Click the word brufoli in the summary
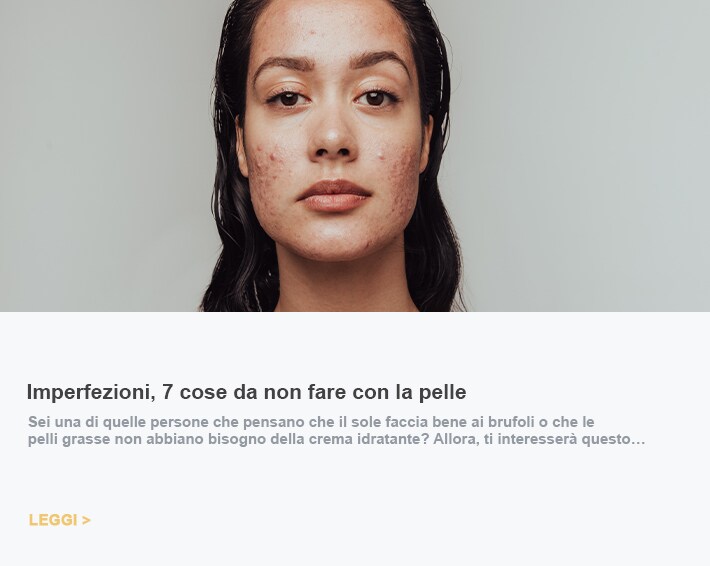Image resolution: width=710 pixels, height=566 pixels. pyautogui.click(x=511, y=422)
